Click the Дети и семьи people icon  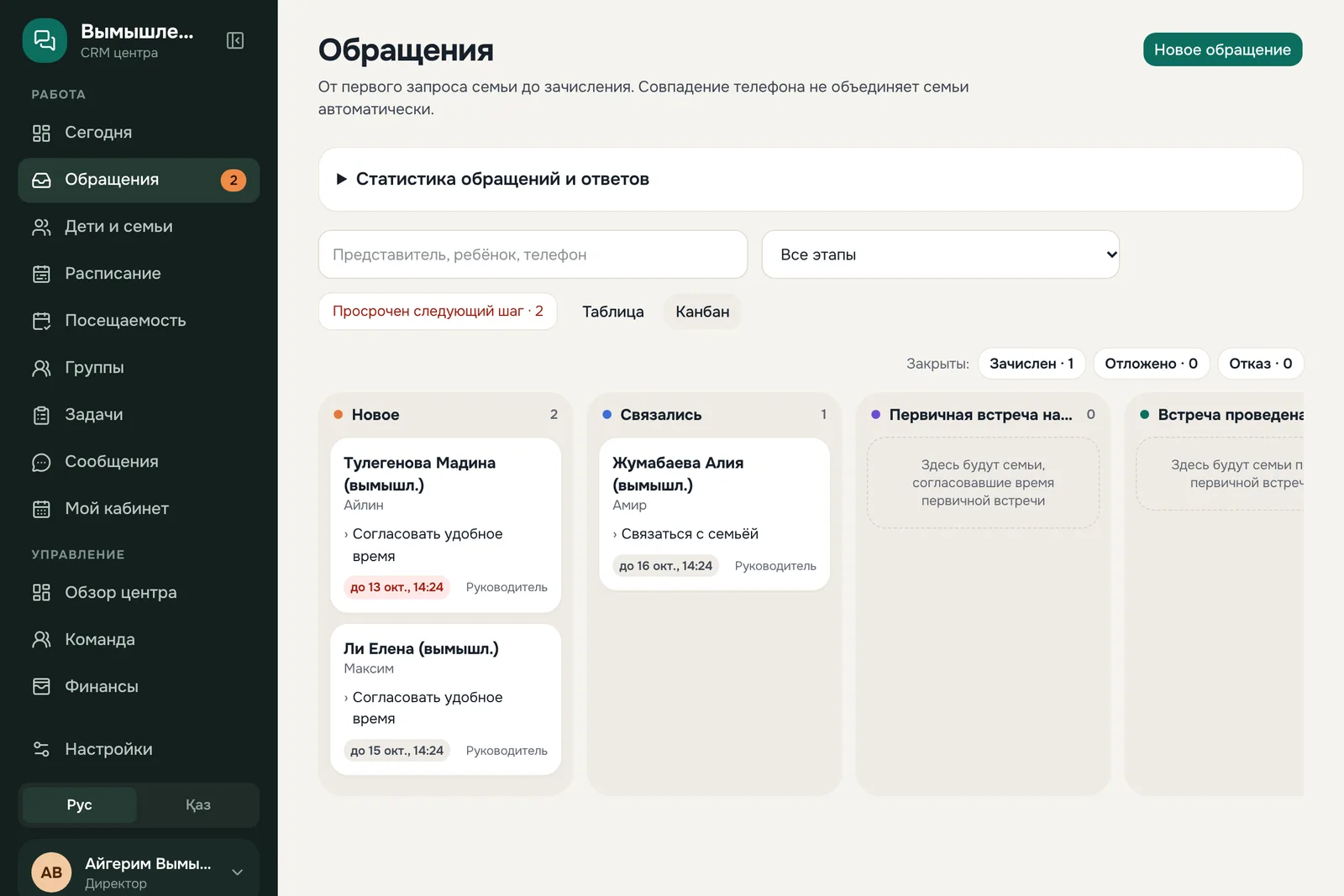click(x=41, y=227)
